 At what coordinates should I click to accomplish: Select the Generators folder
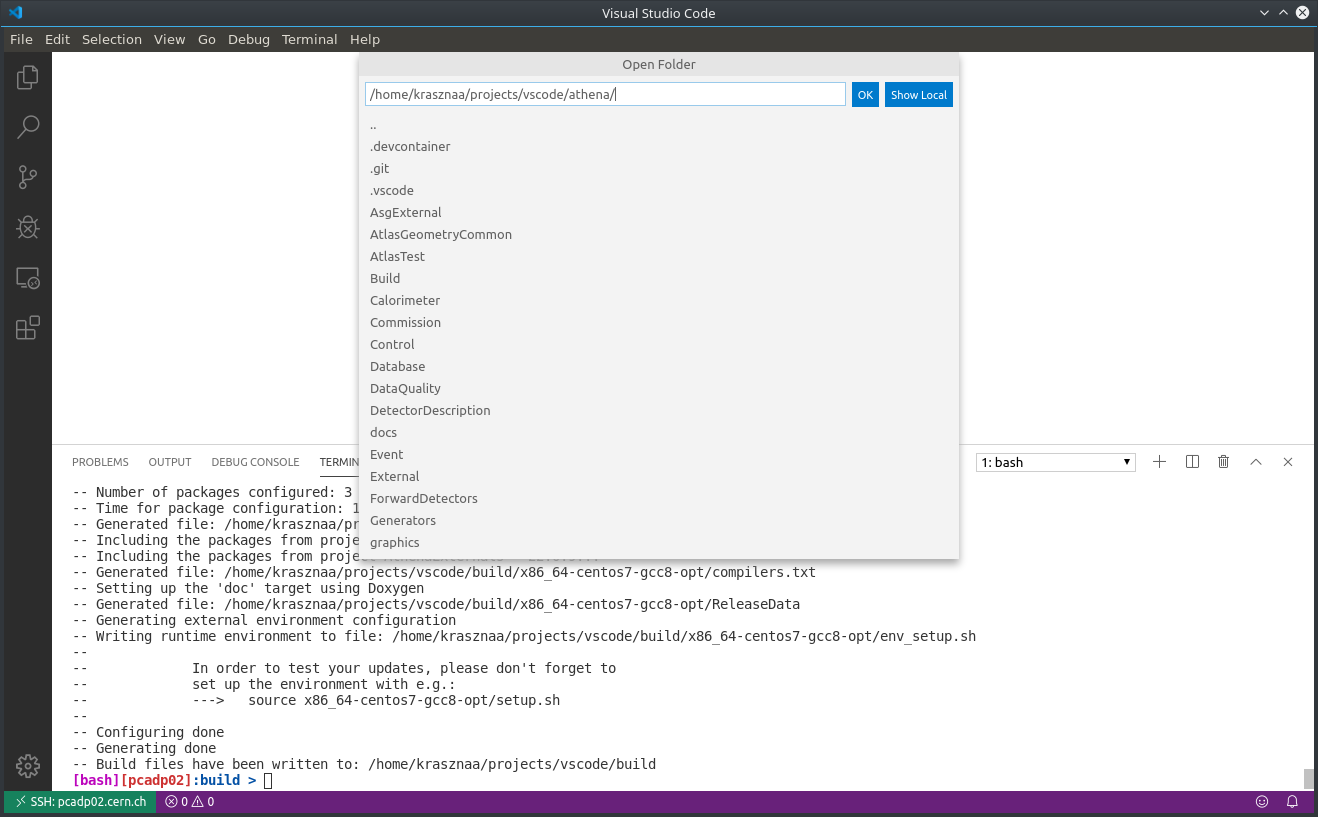[659, 521]
